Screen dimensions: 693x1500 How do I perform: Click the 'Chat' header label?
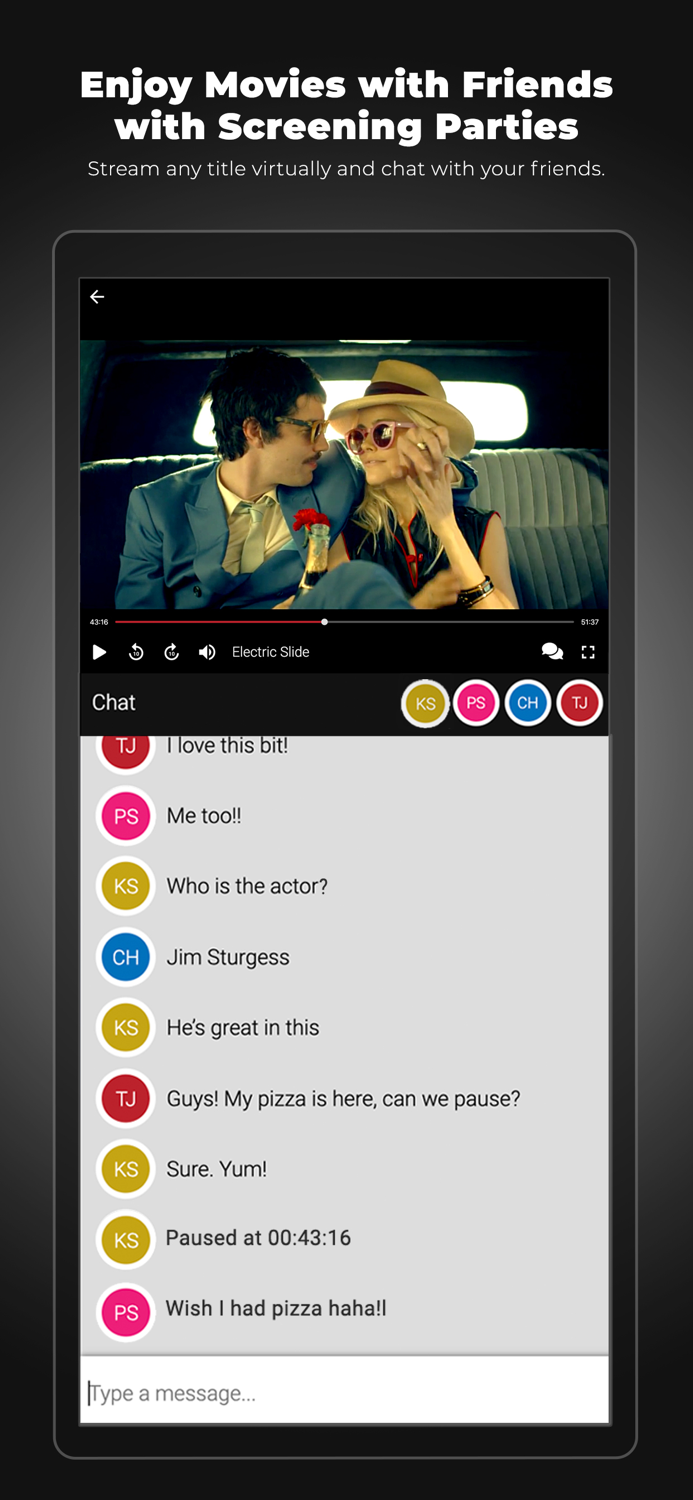113,702
